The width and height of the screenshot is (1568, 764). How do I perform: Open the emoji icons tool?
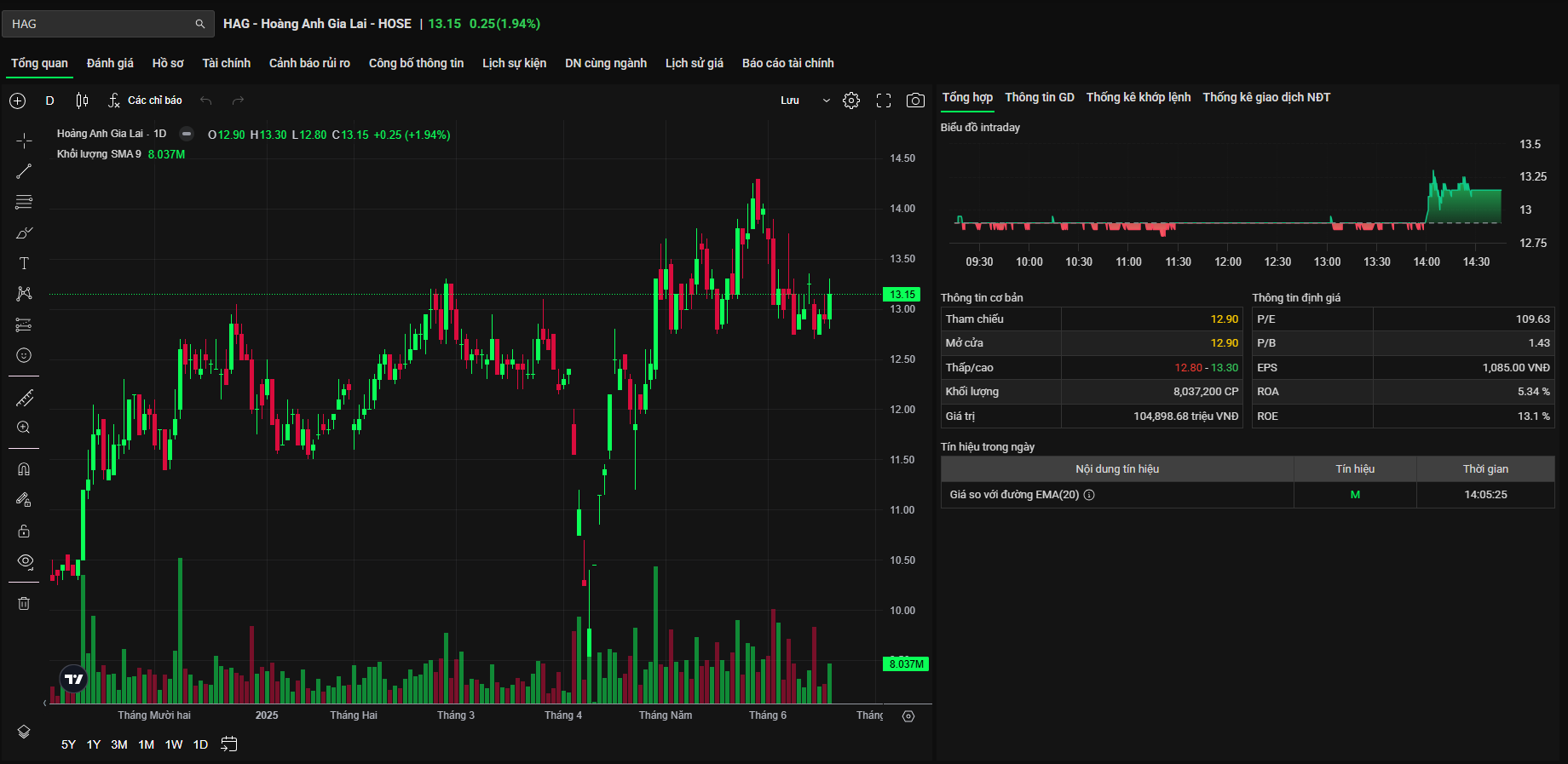24,355
